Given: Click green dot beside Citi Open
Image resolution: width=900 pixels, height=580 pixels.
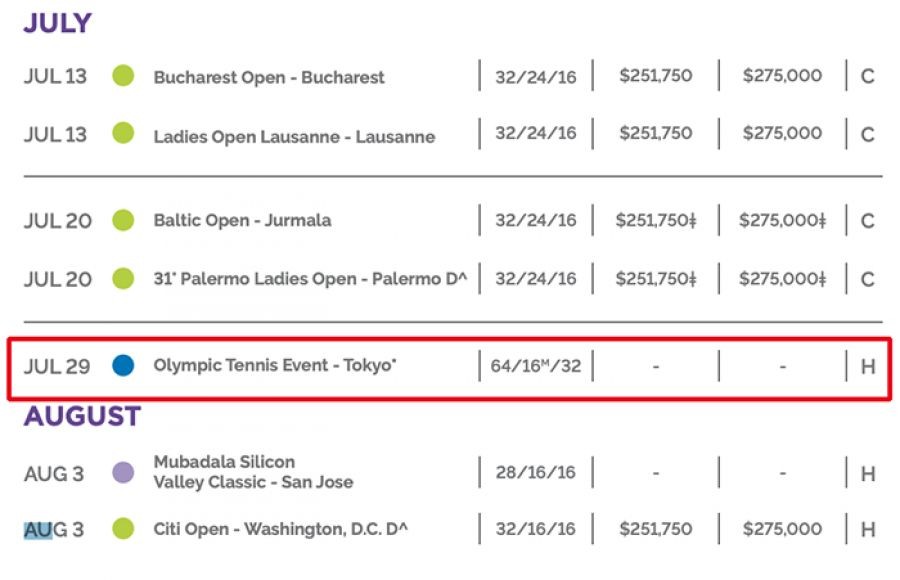Looking at the screenshot, I should pos(123,529).
